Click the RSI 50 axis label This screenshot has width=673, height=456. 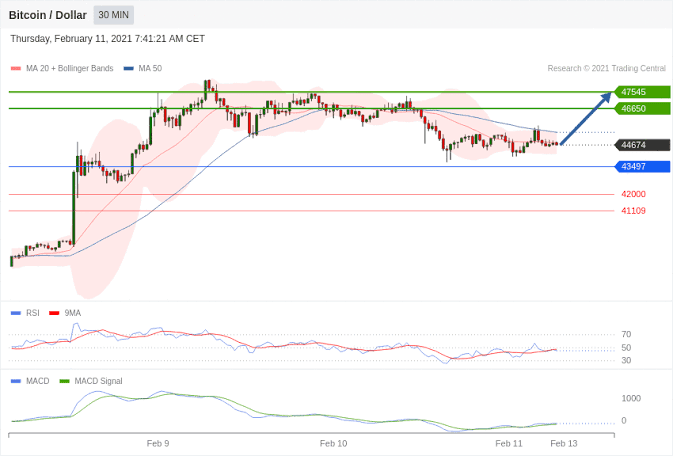(626, 347)
